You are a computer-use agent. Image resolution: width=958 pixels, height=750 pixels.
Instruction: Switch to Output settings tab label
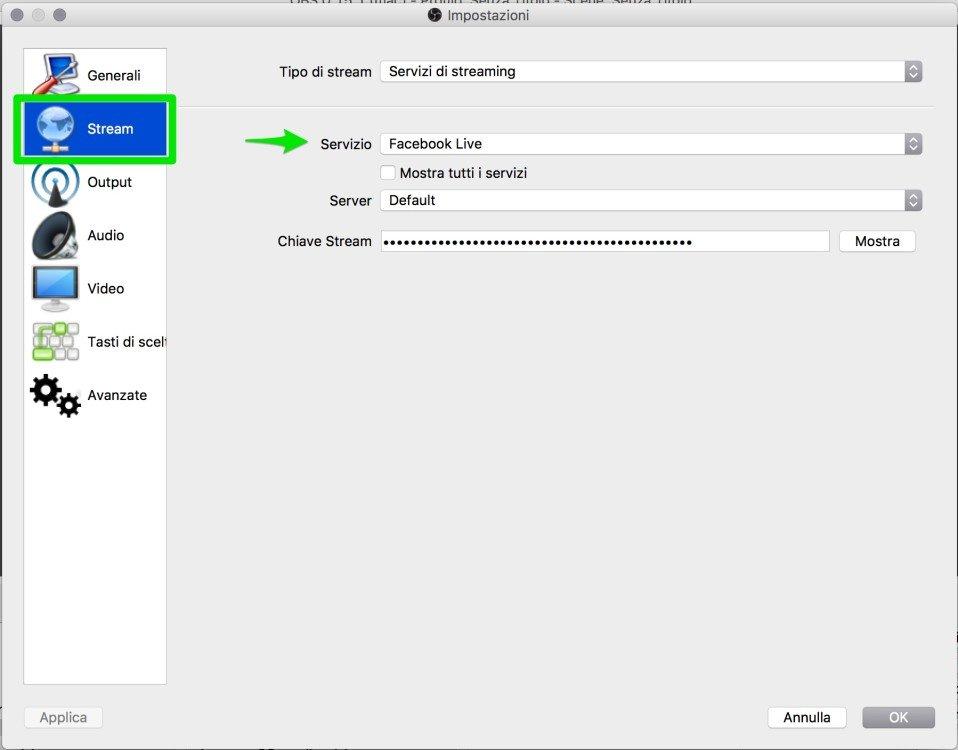click(x=109, y=182)
